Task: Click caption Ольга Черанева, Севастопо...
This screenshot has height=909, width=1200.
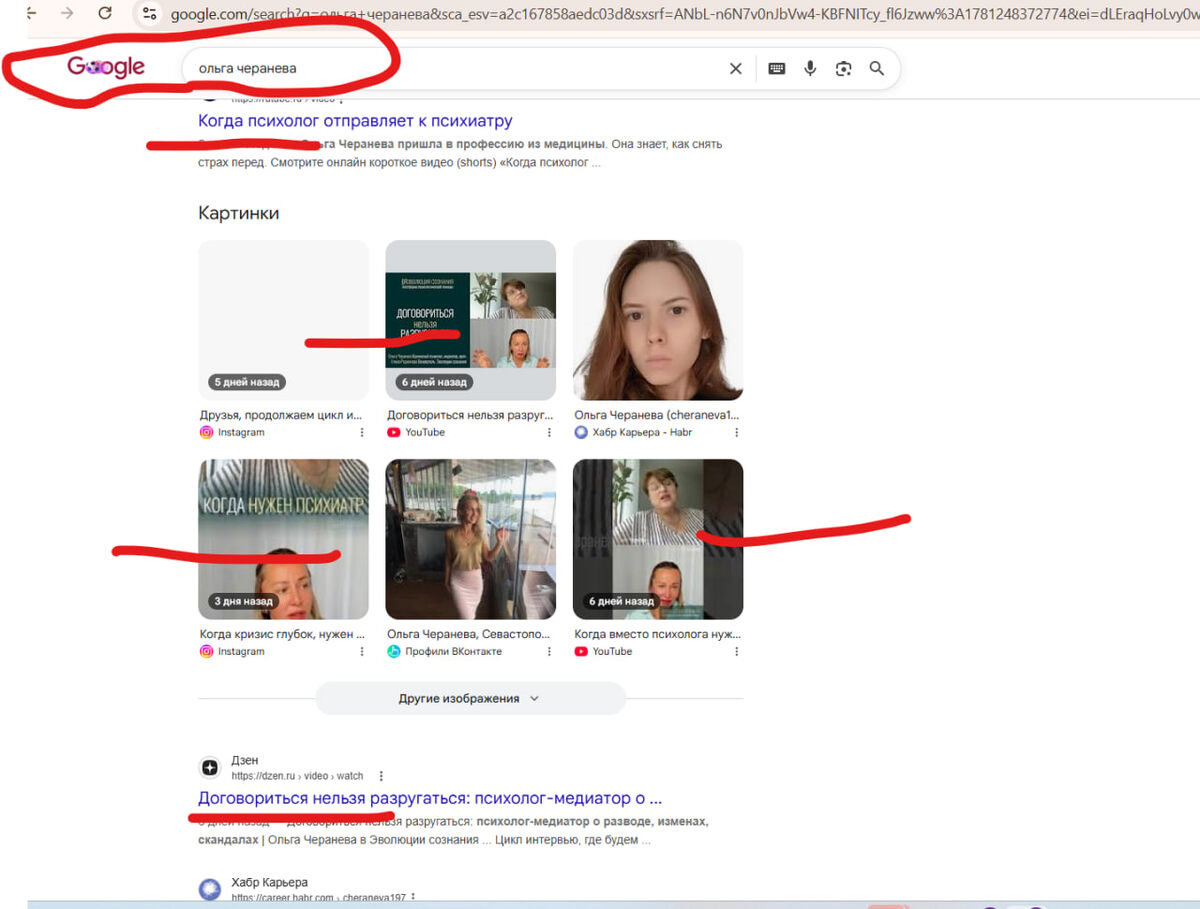Action: pos(468,634)
